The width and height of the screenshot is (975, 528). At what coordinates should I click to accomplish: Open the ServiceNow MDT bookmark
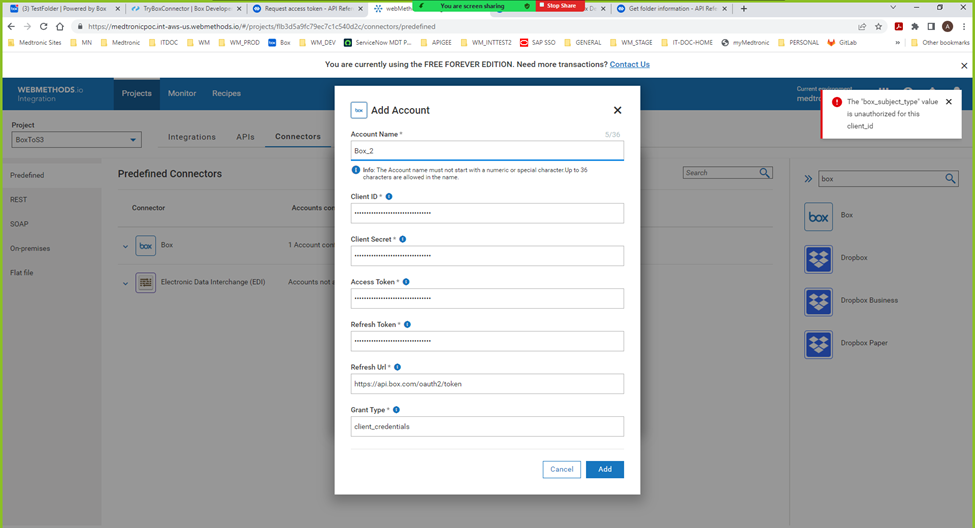pyautogui.click(x=377, y=42)
